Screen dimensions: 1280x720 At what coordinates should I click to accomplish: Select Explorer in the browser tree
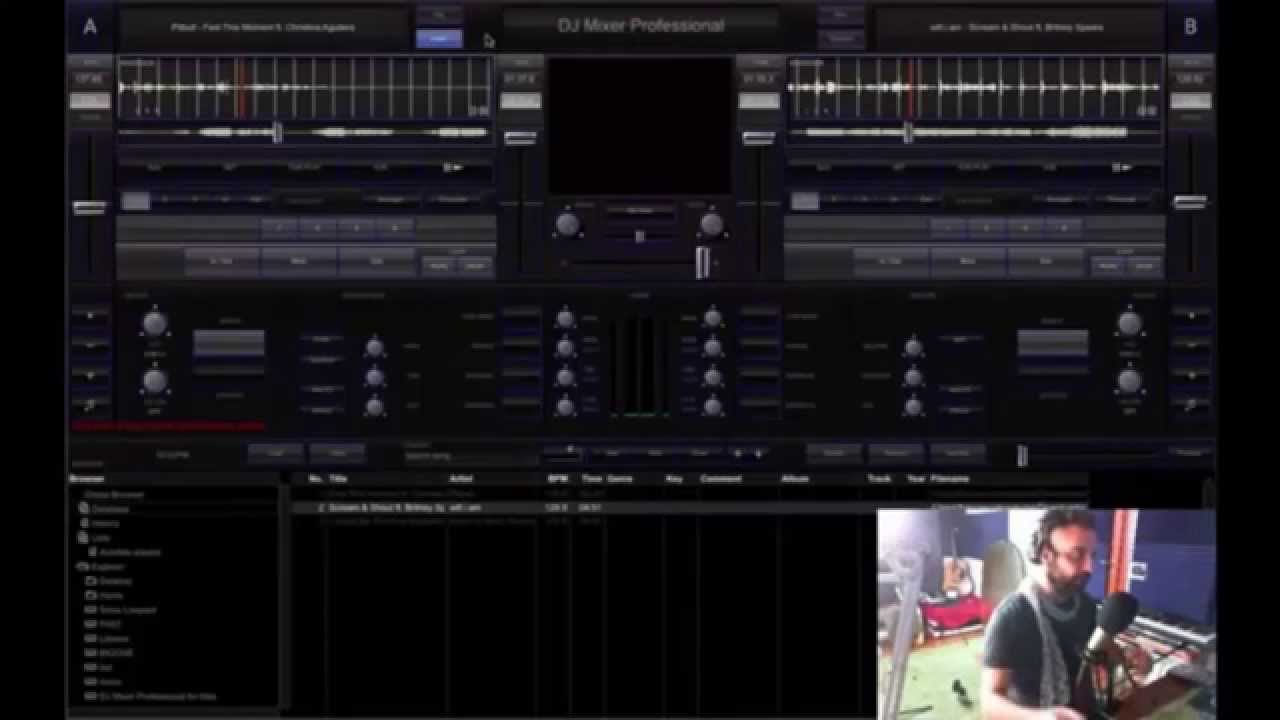tap(108, 566)
